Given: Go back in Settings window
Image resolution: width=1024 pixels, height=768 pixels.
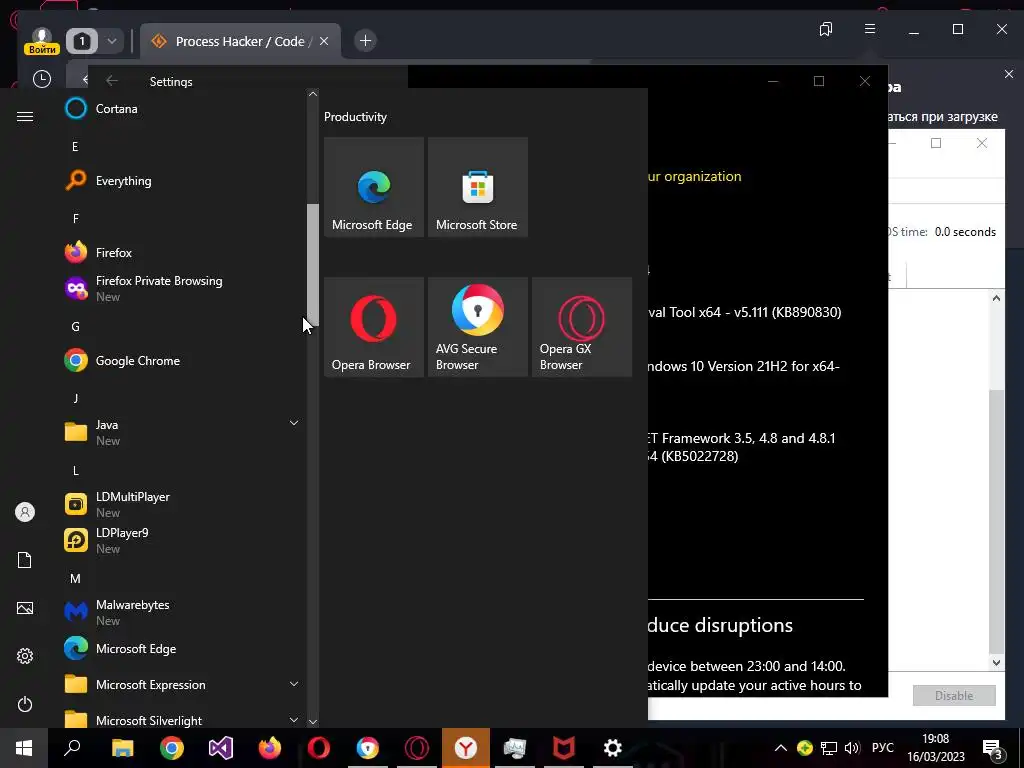Looking at the screenshot, I should 112,80.
